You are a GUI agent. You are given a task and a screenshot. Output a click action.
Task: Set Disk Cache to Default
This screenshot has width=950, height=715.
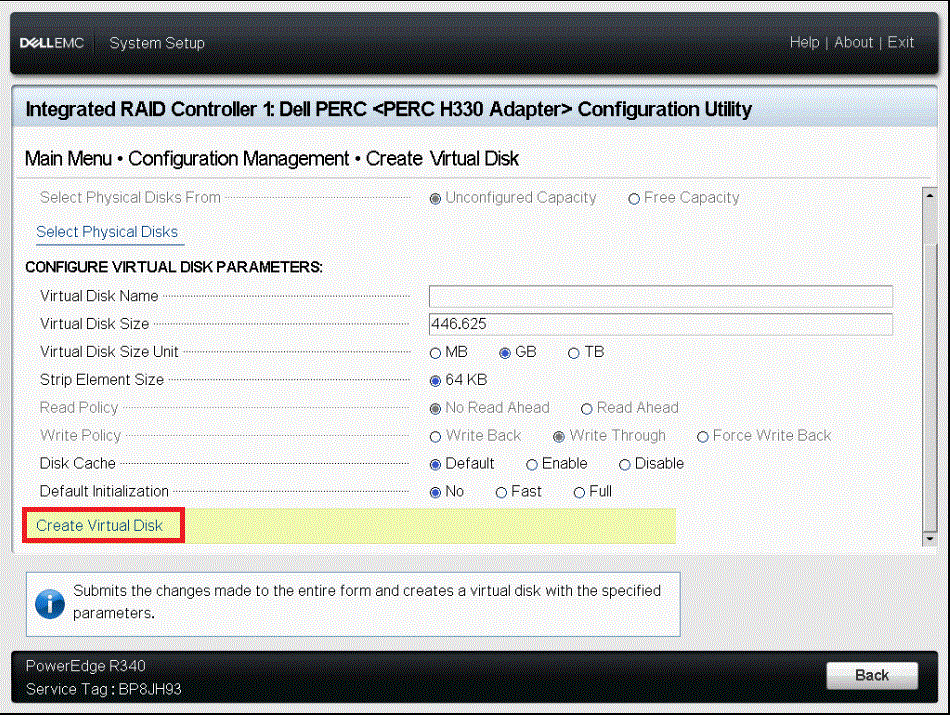(x=435, y=465)
